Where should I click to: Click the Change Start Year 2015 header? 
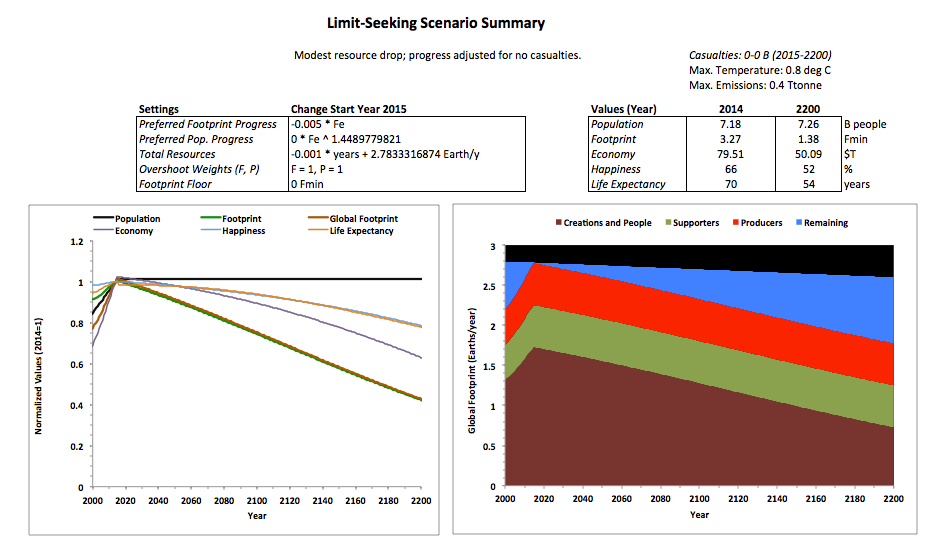click(x=348, y=108)
